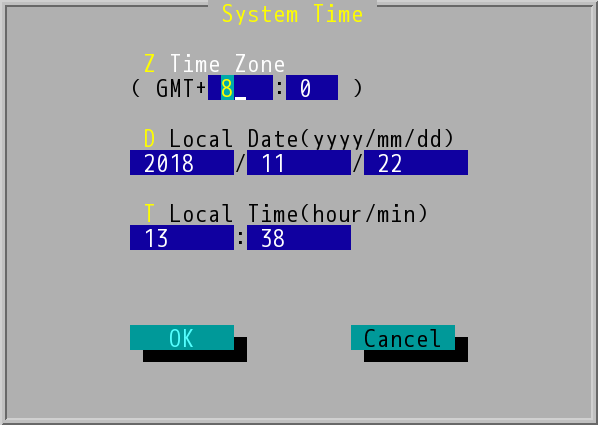Screen dimensions: 598x425
Task: Select the day field showing 22
Action: coord(416,163)
